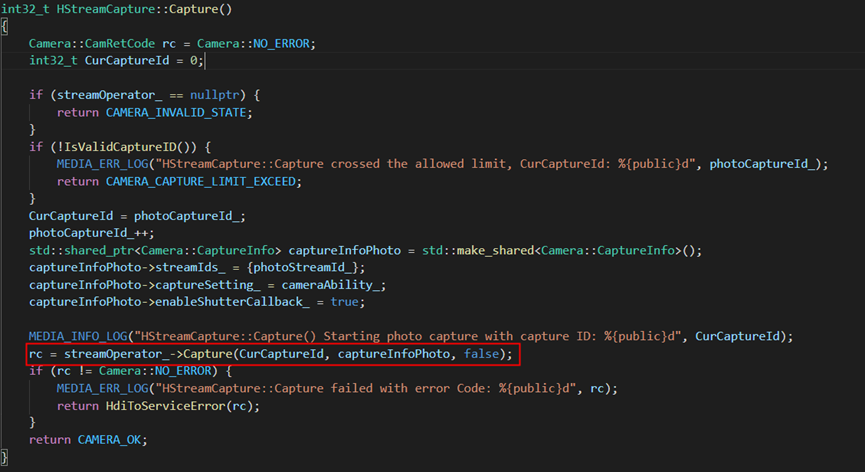Click 'Camera::CamRetCode' type in the rc declaration
The width and height of the screenshot is (865, 472).
[92, 44]
